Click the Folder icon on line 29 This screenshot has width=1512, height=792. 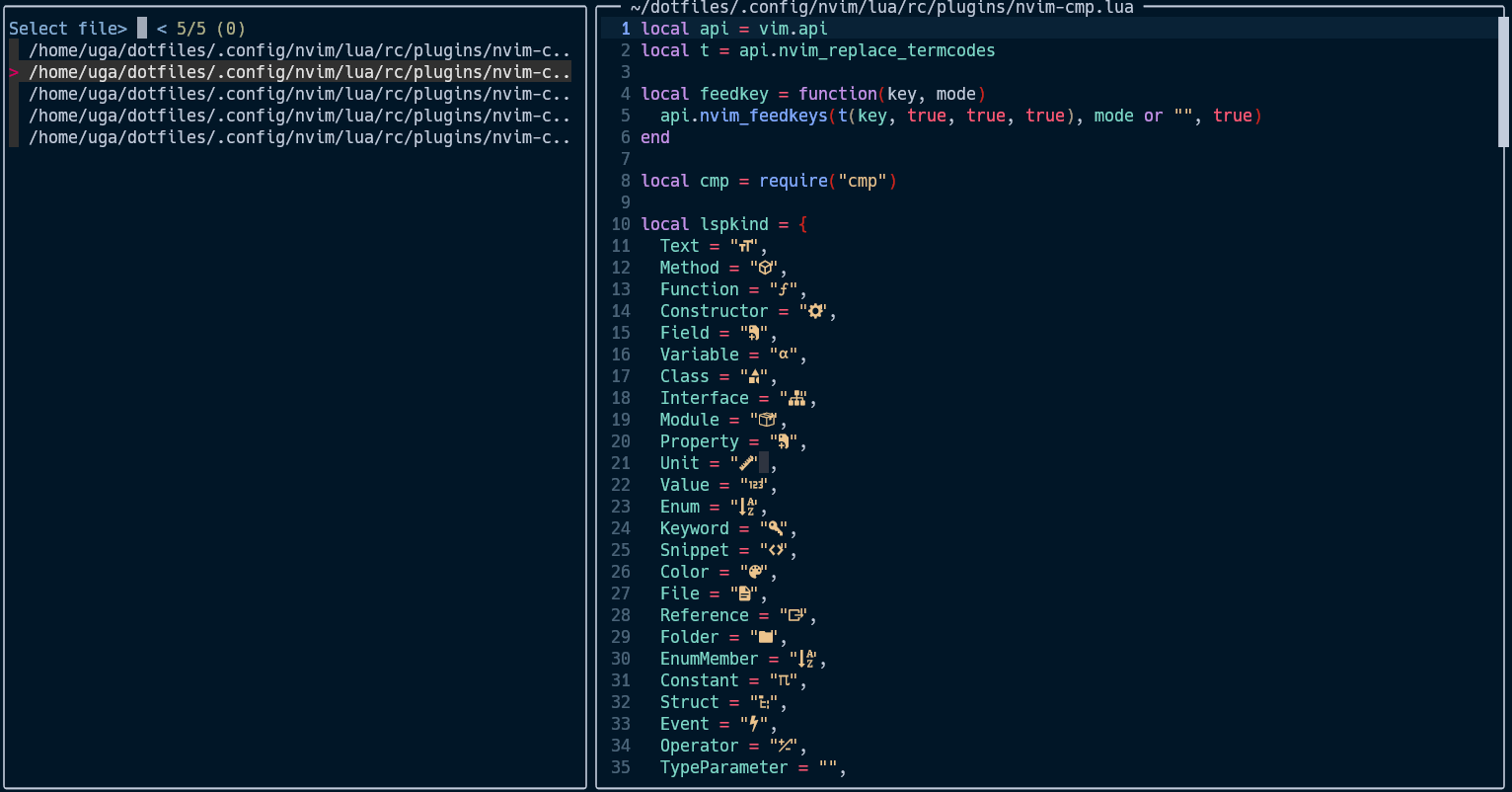point(766,636)
